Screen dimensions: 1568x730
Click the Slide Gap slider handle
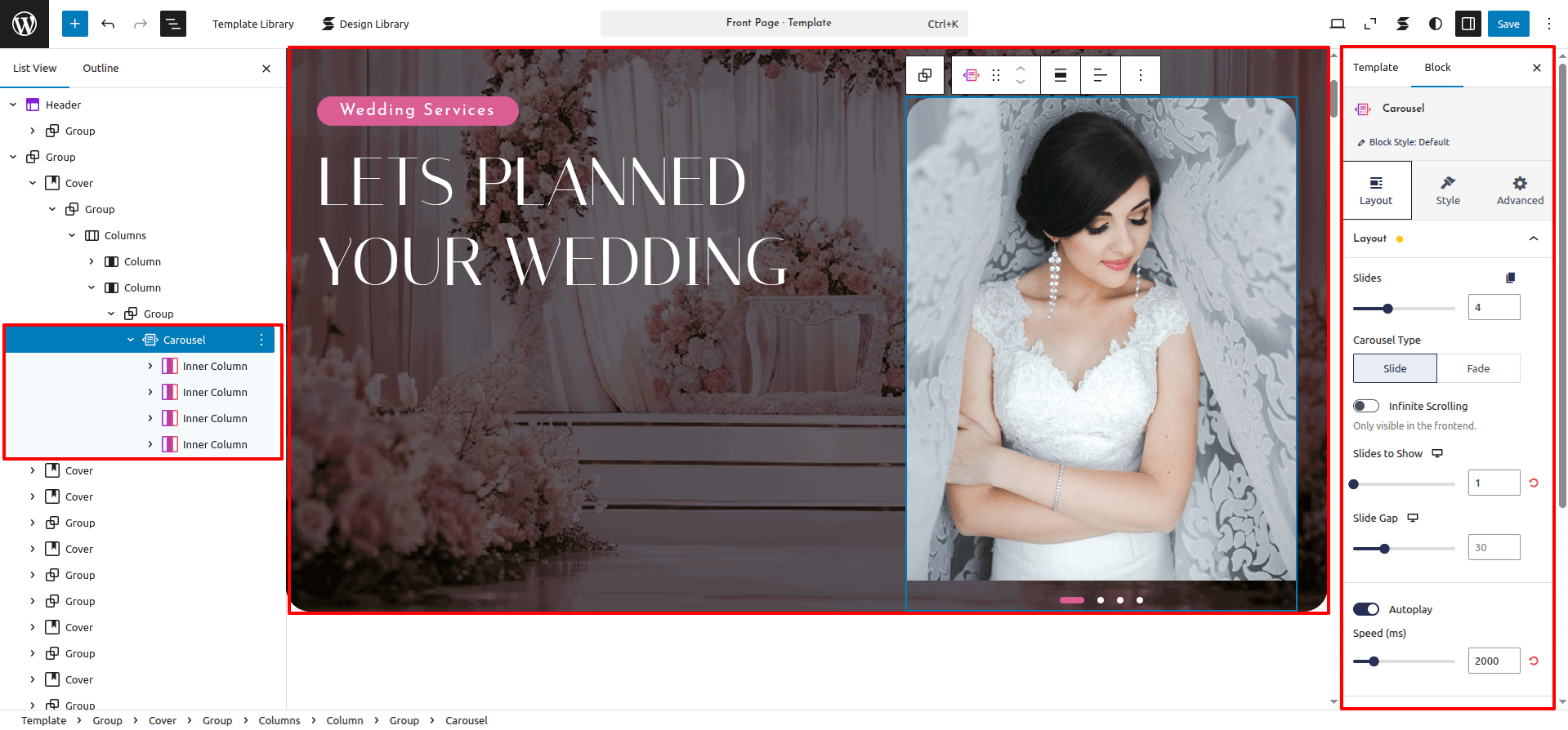[1384, 549]
